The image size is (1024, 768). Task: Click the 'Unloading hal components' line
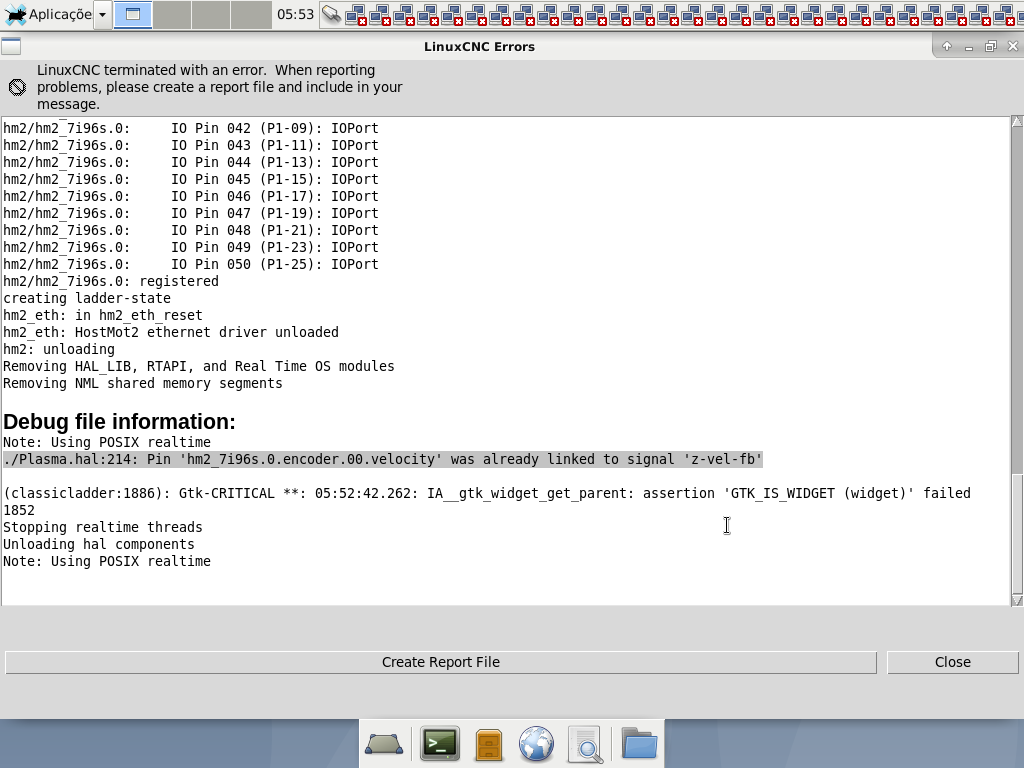(99, 544)
